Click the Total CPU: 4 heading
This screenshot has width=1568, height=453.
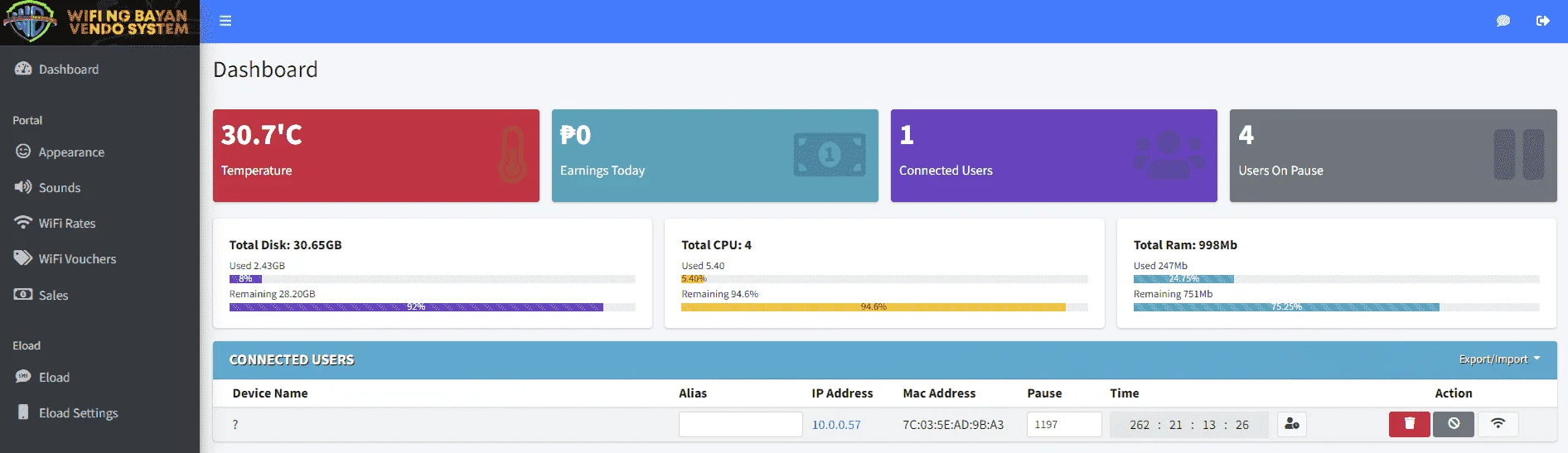[x=716, y=245]
